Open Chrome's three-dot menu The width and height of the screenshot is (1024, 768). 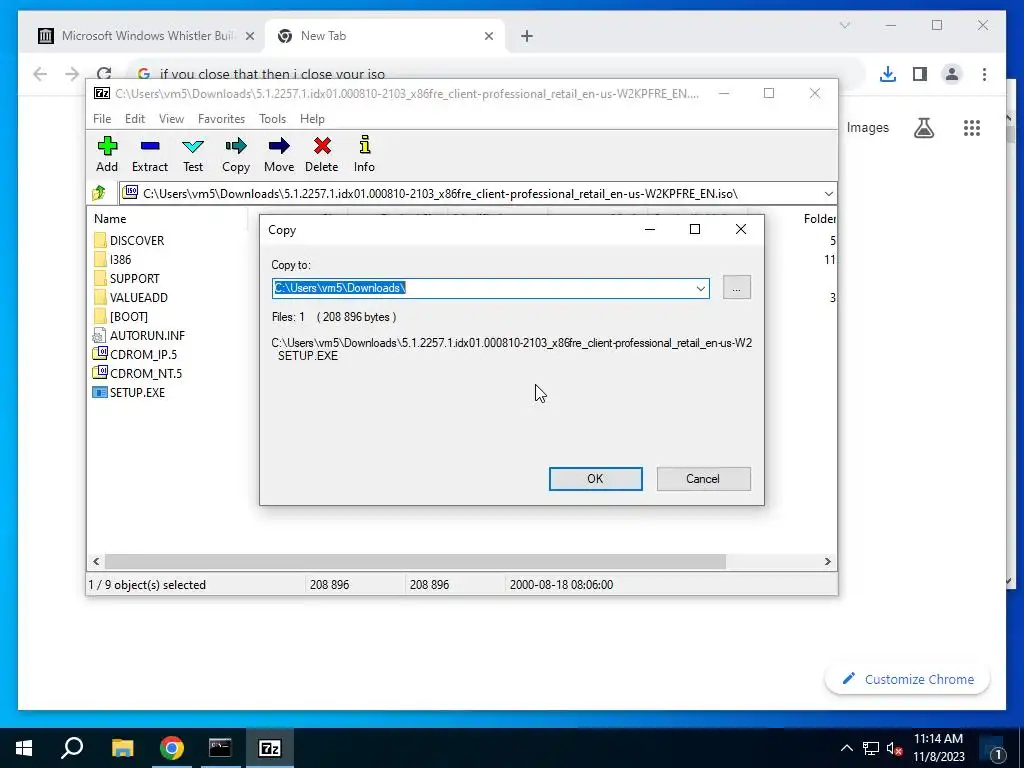pos(984,74)
